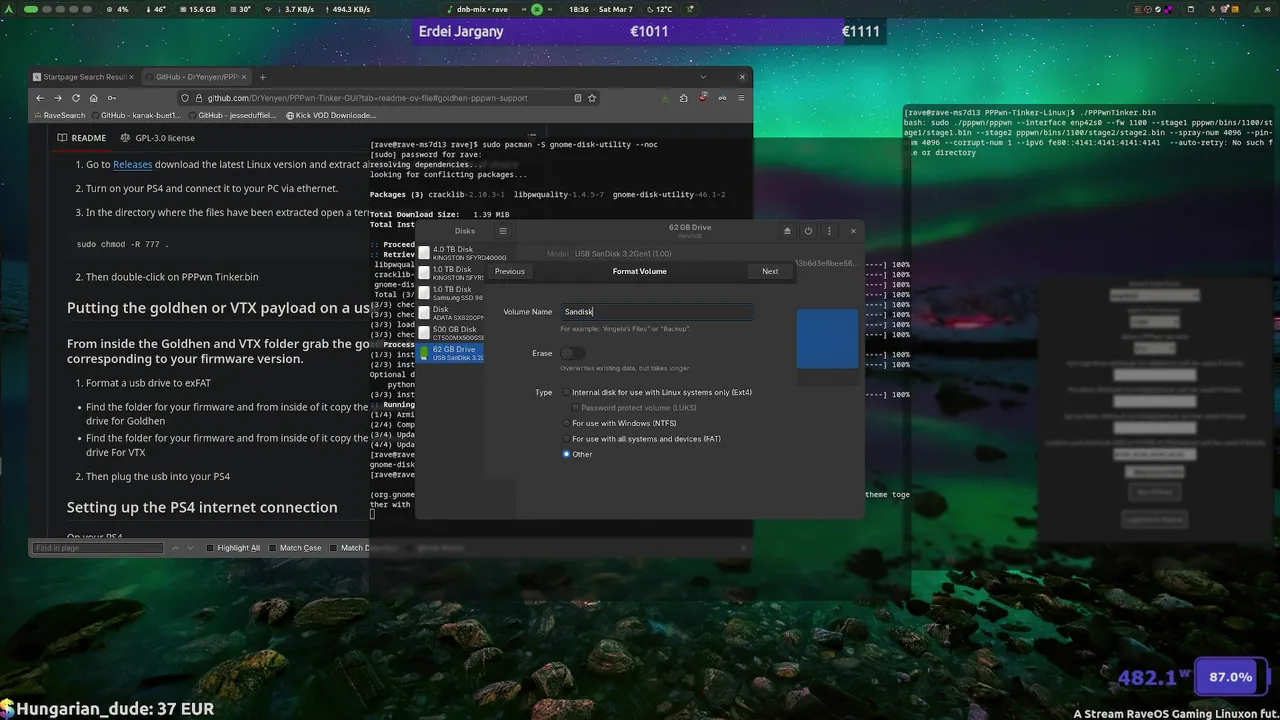Select FAT all systems and devices type
Image resolution: width=1280 pixels, height=720 pixels.
click(x=640, y=439)
